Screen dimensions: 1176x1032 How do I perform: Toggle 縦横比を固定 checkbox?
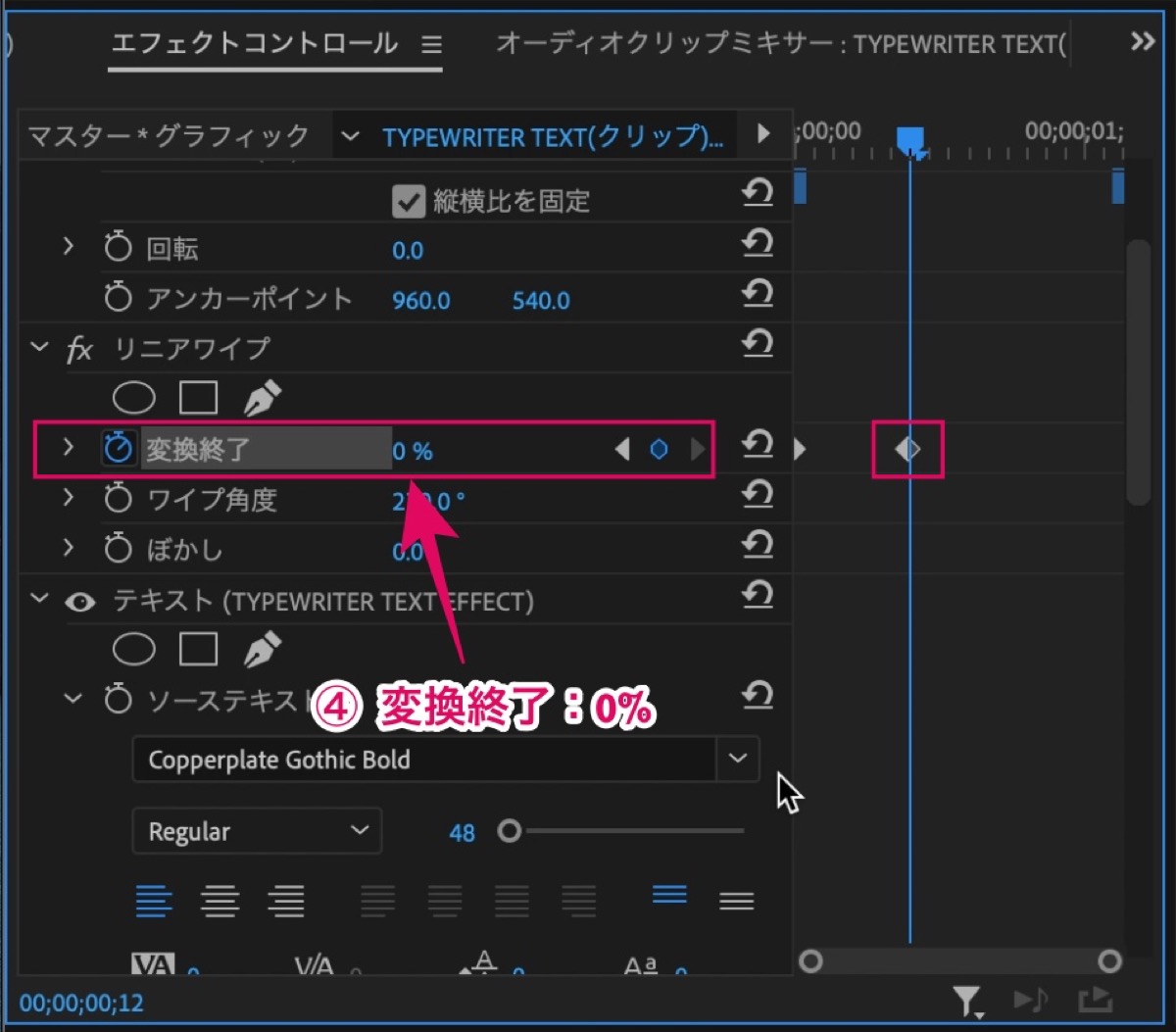(x=408, y=201)
